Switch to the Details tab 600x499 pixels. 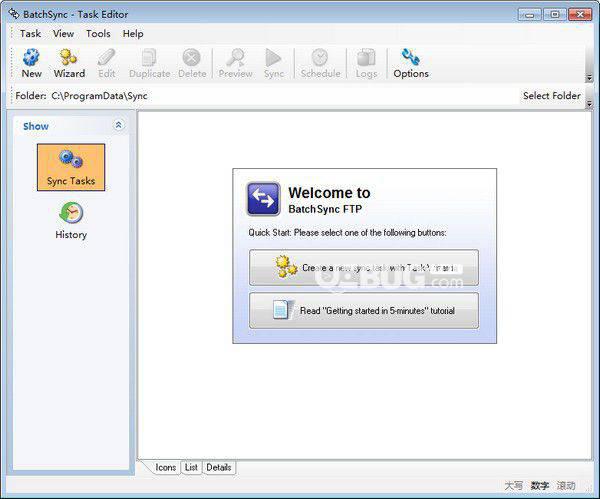point(219,467)
